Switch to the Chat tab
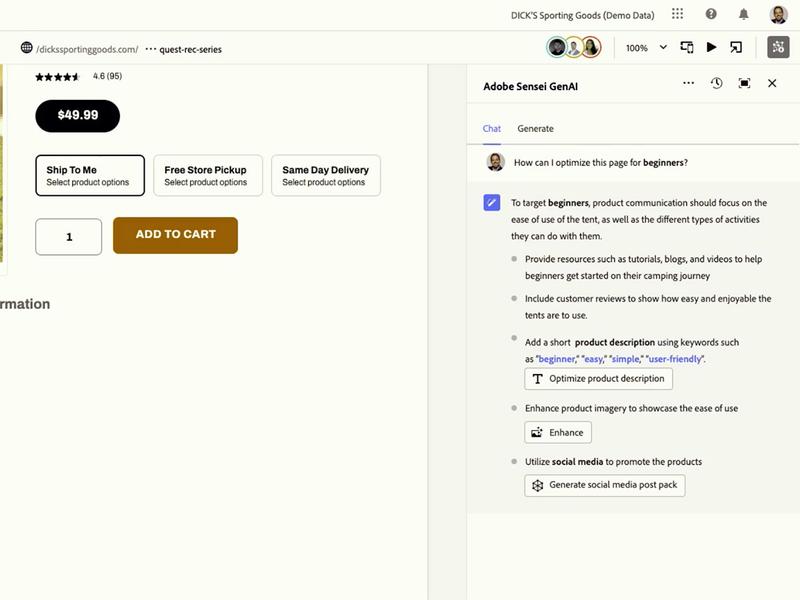This screenshot has width=800, height=600. click(x=492, y=129)
